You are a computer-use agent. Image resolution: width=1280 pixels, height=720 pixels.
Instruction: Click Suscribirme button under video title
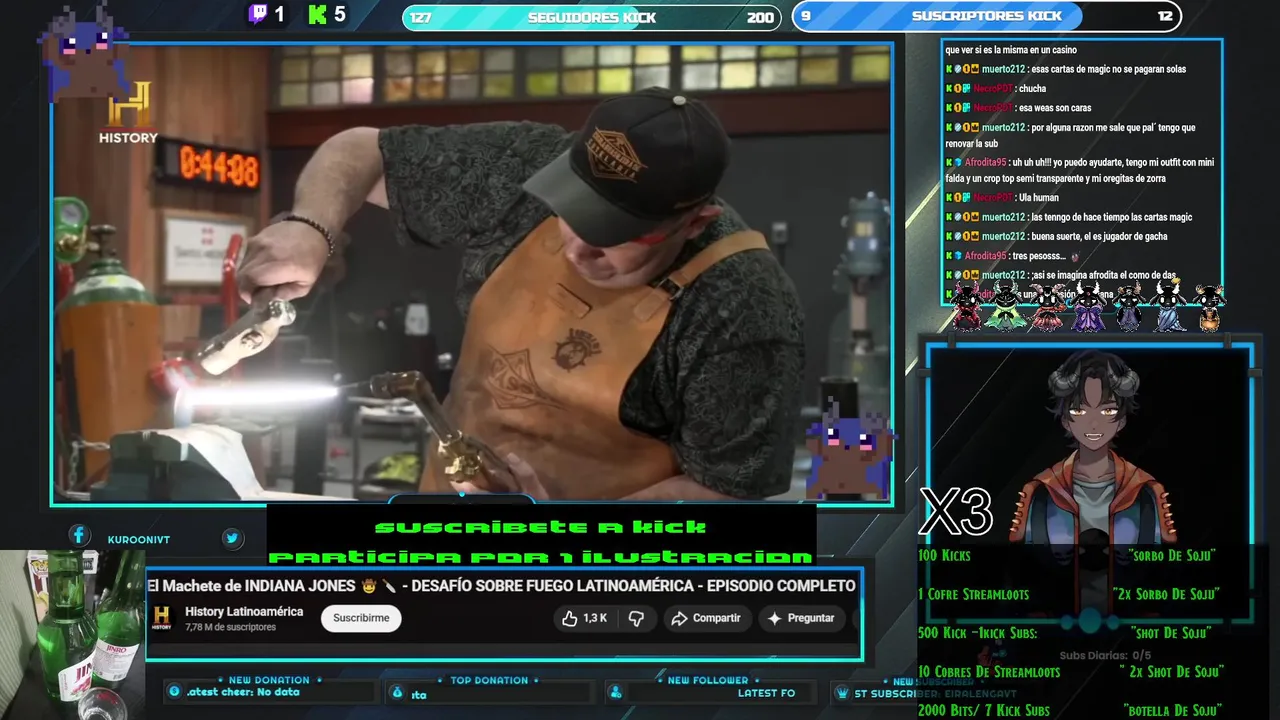[x=361, y=618]
